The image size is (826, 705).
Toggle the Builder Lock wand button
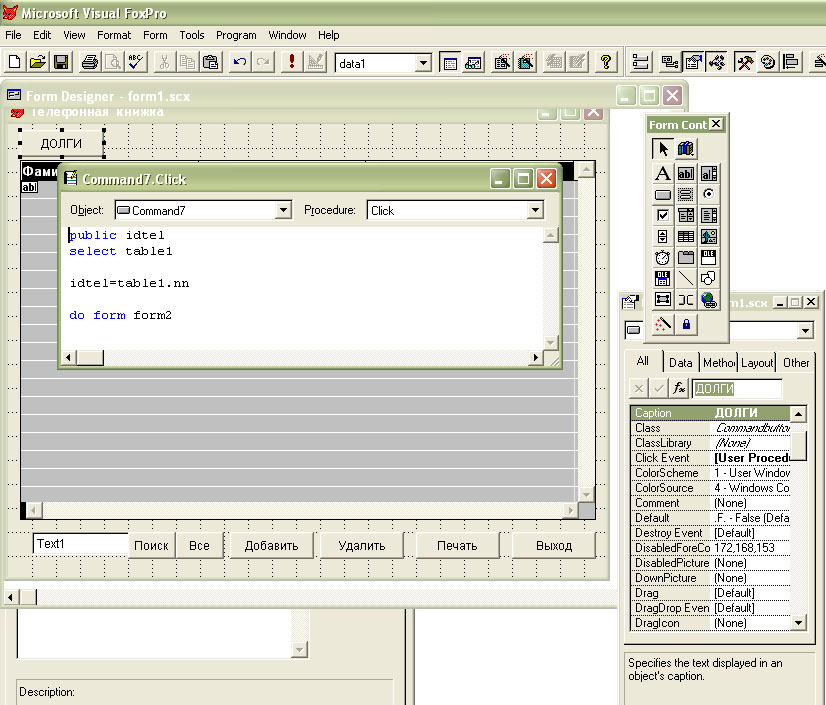point(662,324)
